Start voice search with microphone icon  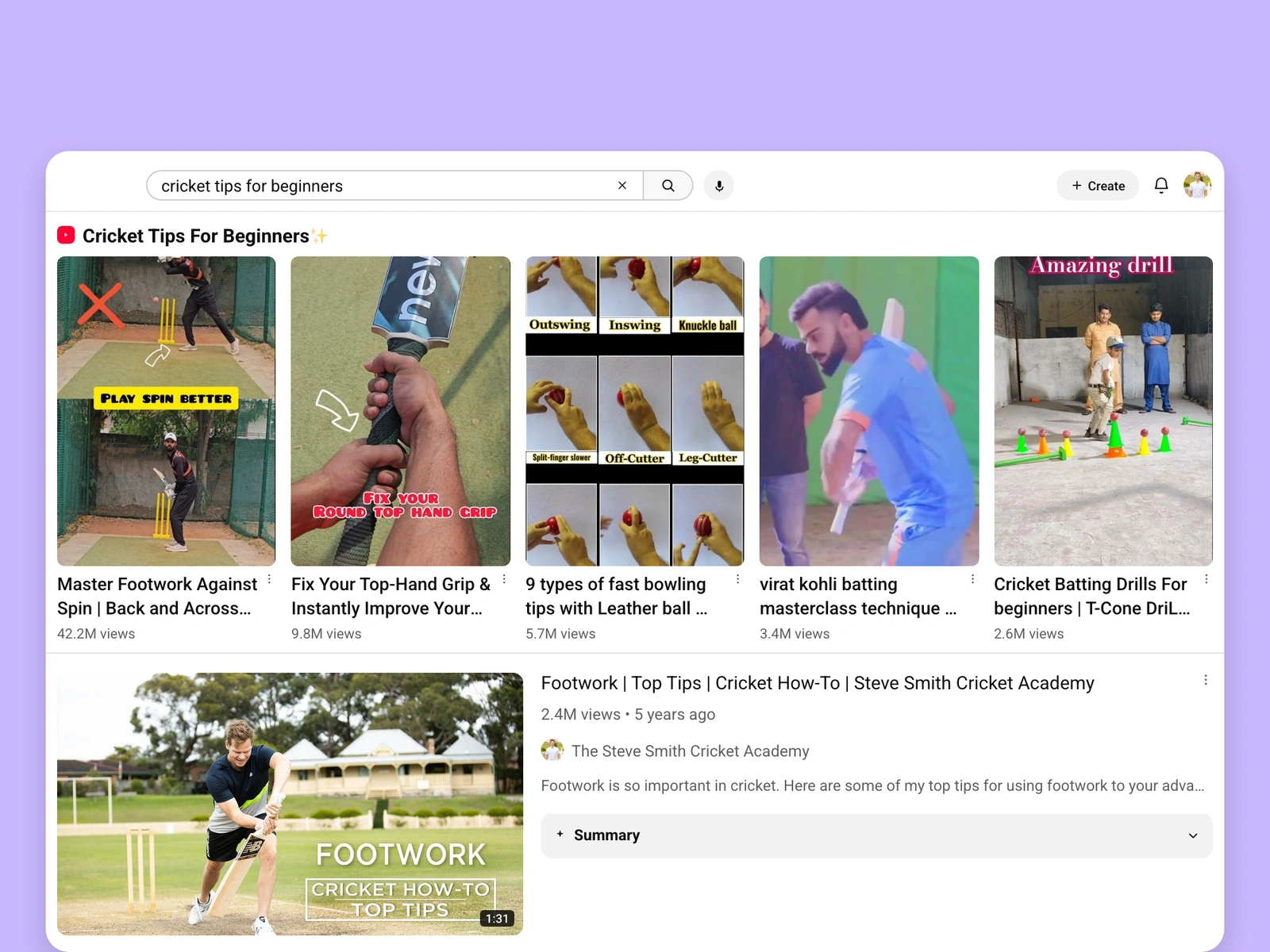pyautogui.click(x=719, y=186)
